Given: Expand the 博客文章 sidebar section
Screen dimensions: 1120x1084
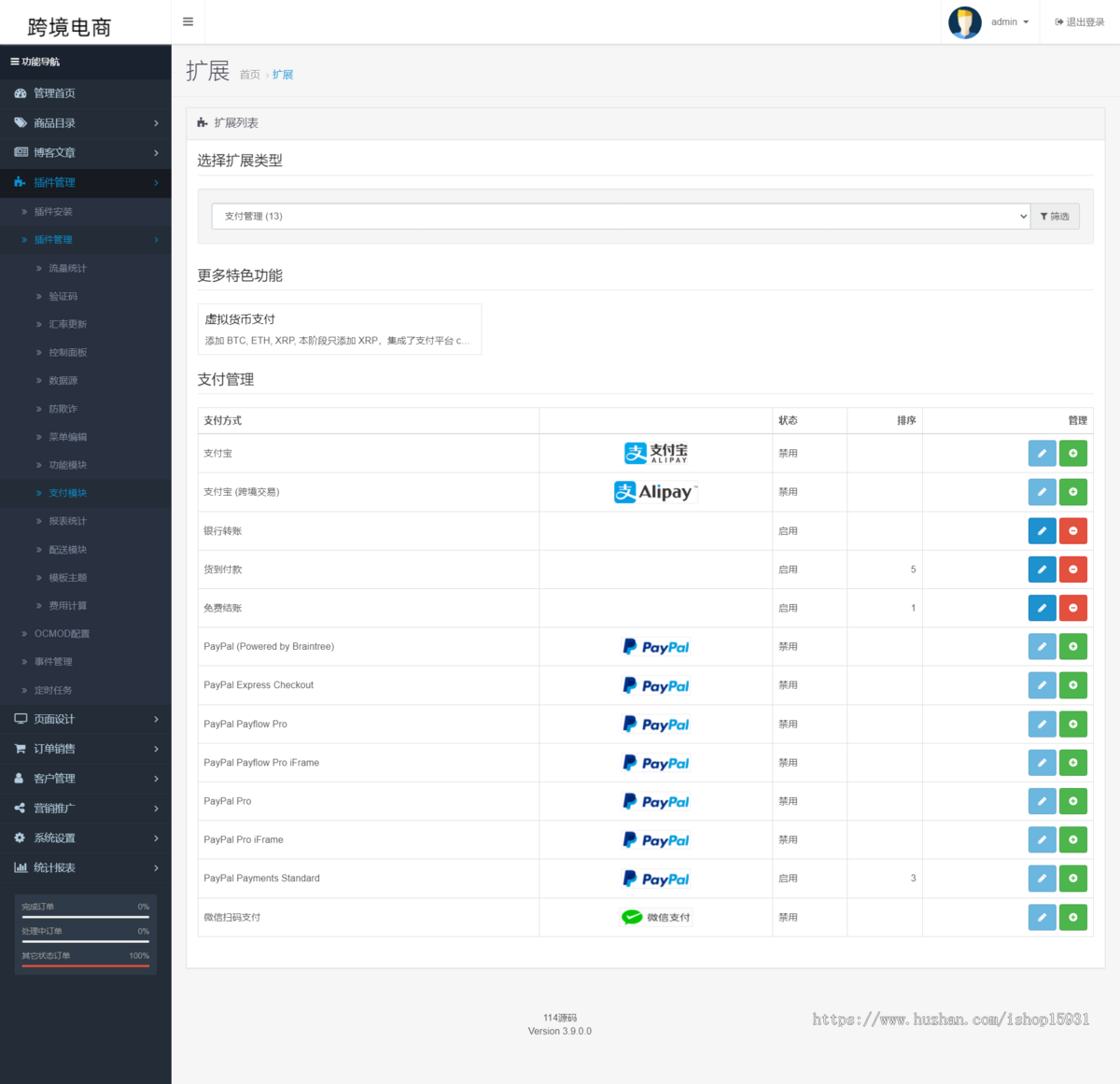Looking at the screenshot, I should pos(86,153).
